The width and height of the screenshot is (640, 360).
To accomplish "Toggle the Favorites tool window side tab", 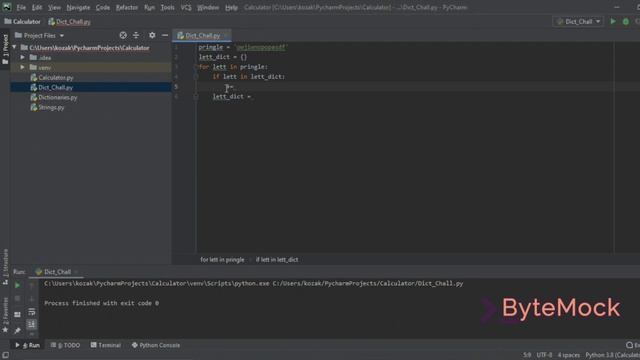I will [5, 315].
